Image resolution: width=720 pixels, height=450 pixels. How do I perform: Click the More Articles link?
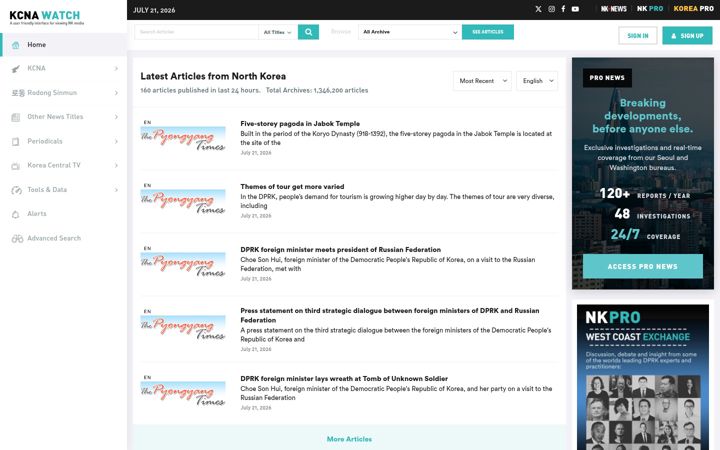coord(349,439)
